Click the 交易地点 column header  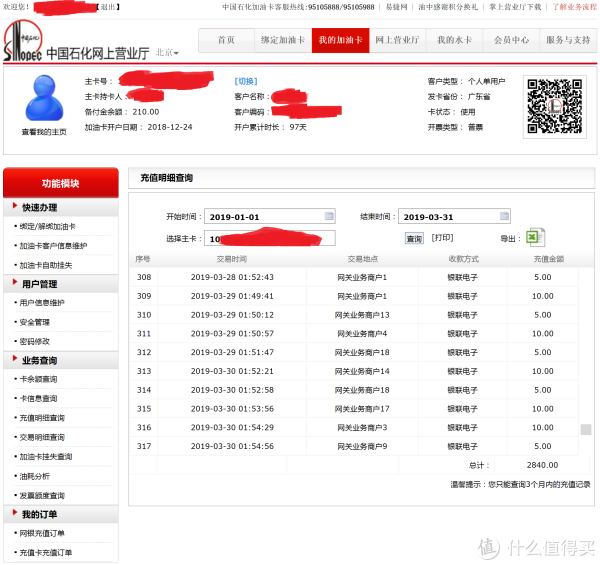[362, 259]
